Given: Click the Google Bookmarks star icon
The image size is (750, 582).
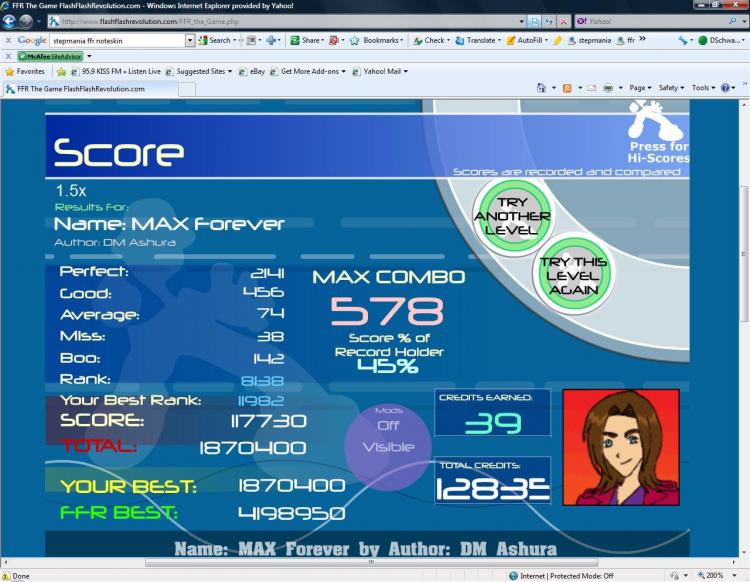Looking at the screenshot, I should [x=354, y=41].
